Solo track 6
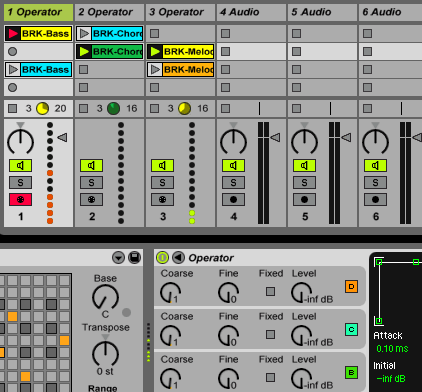 point(375,182)
